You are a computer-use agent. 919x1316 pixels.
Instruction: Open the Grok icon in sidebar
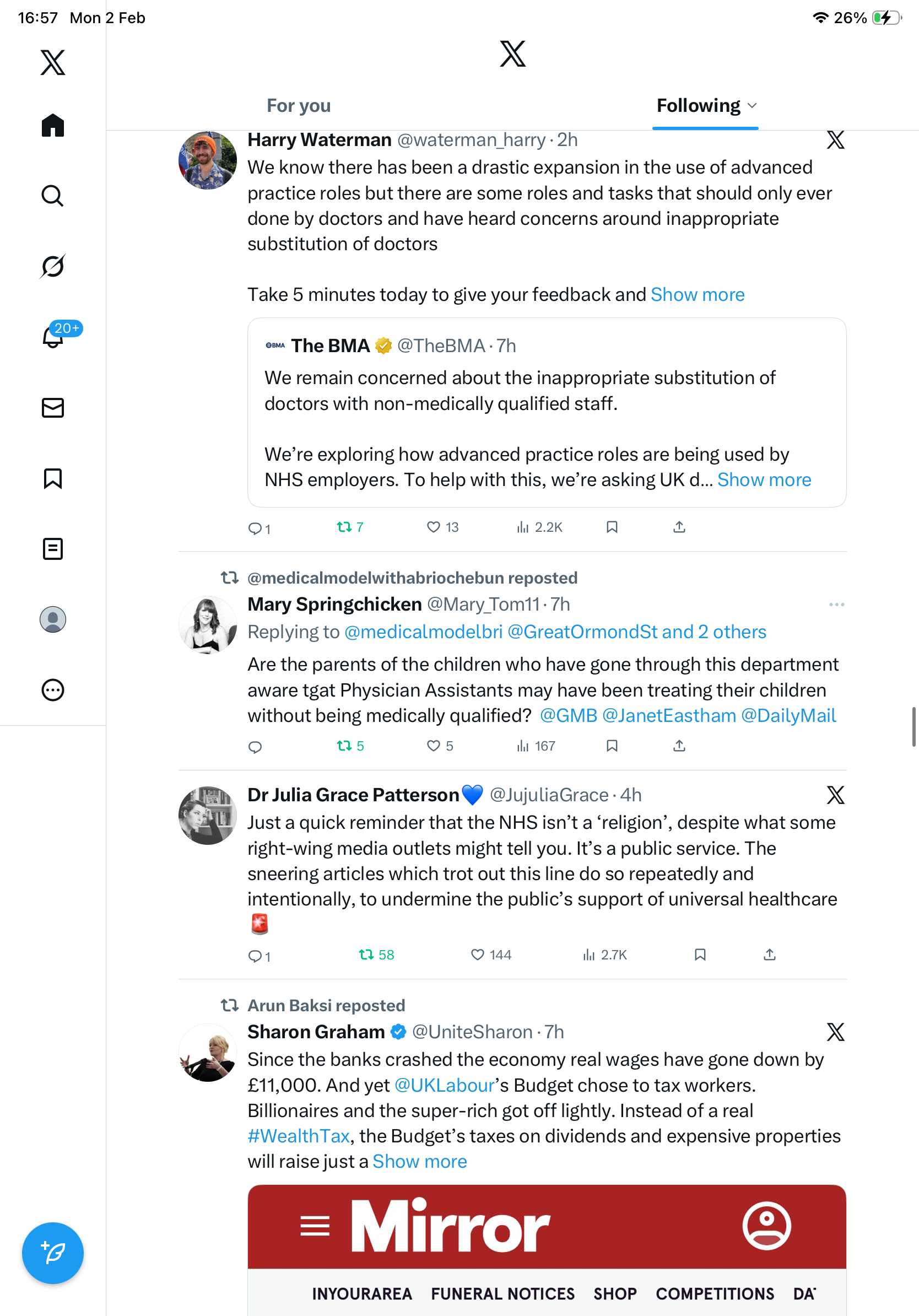coord(53,266)
